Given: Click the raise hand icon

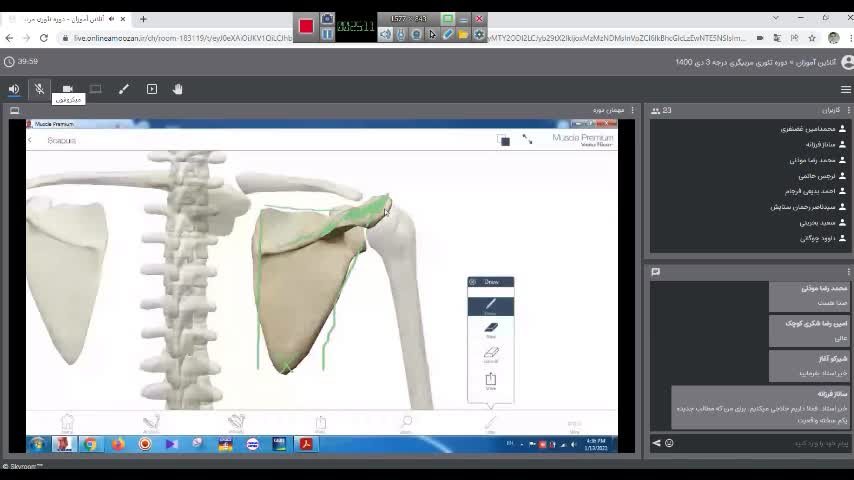Looking at the screenshot, I should (x=178, y=89).
